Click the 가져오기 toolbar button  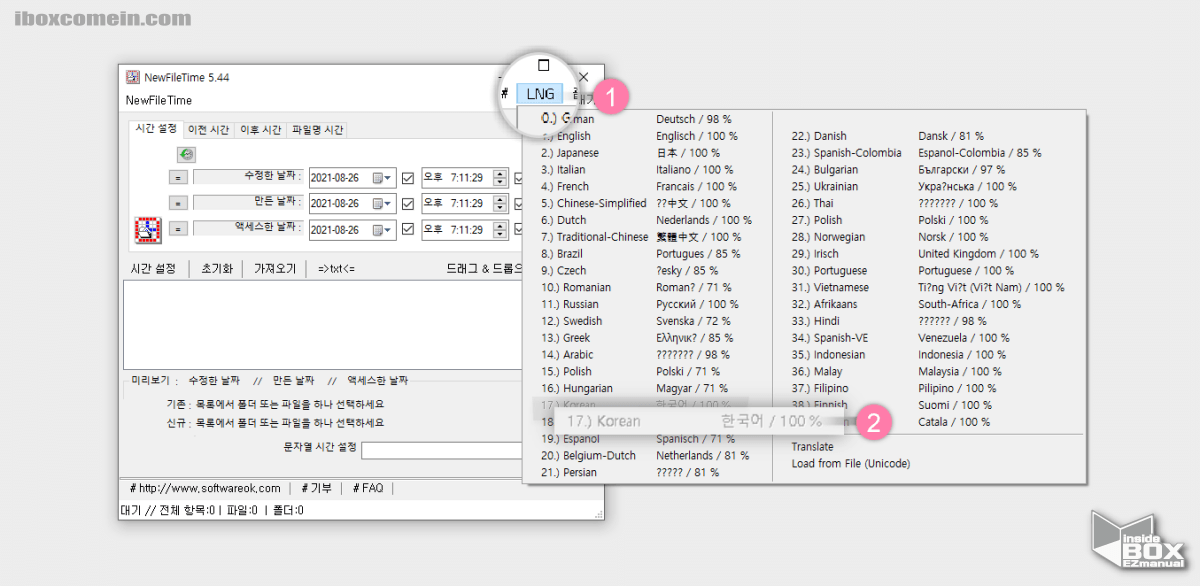coord(275,269)
